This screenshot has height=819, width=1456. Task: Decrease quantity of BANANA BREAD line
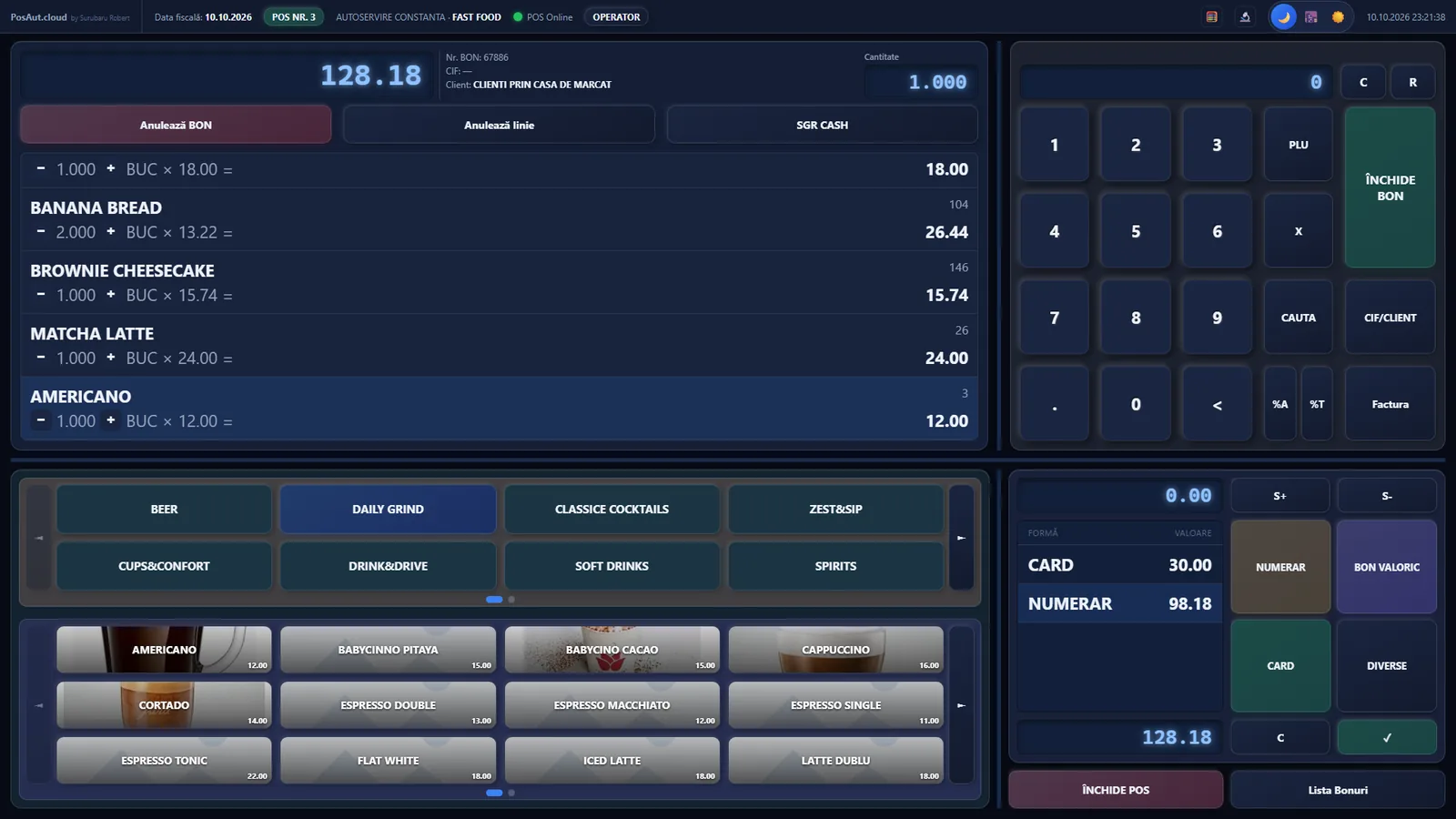tap(41, 232)
